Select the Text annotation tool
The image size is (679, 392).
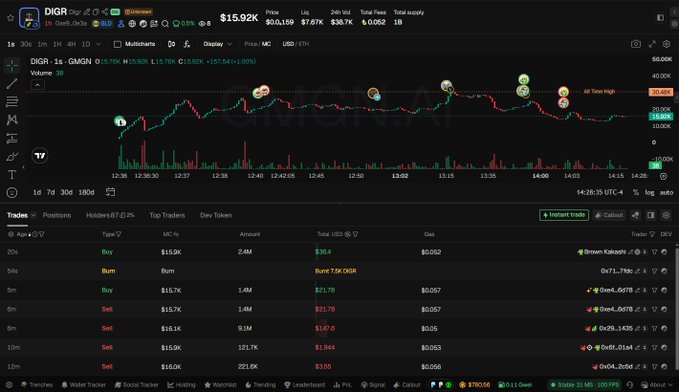pyautogui.click(x=12, y=175)
